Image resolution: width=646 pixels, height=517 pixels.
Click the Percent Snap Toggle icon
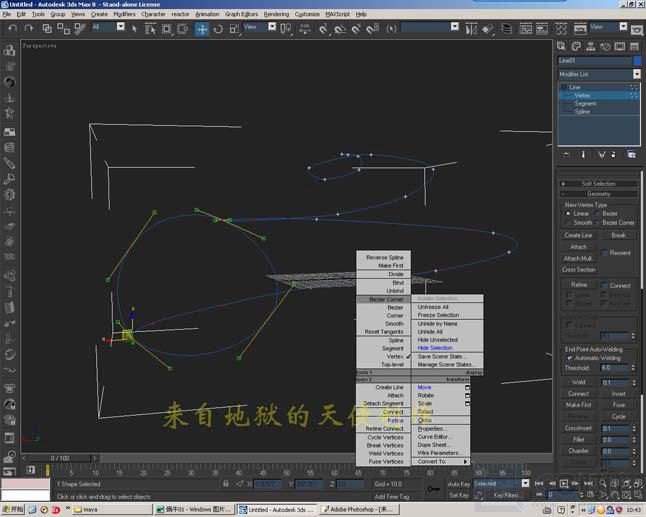[356, 29]
